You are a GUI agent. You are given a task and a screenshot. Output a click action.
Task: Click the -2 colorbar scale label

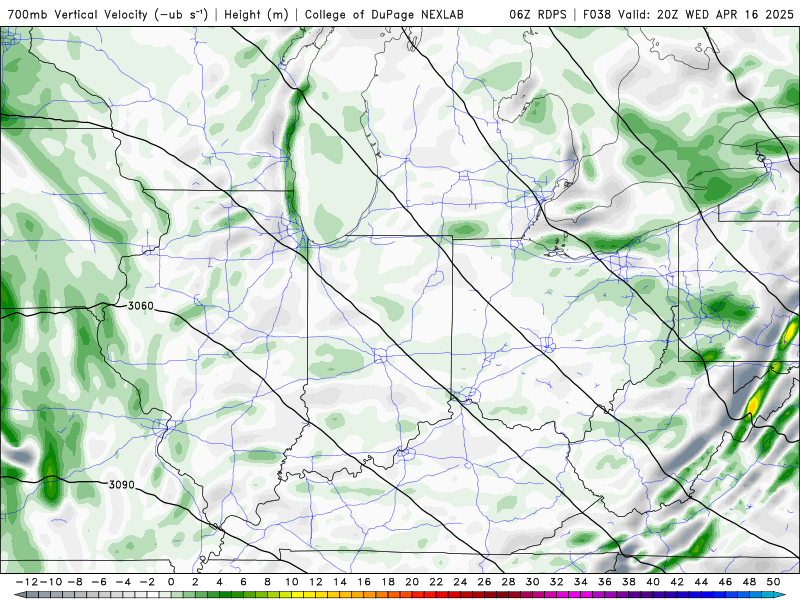147,582
